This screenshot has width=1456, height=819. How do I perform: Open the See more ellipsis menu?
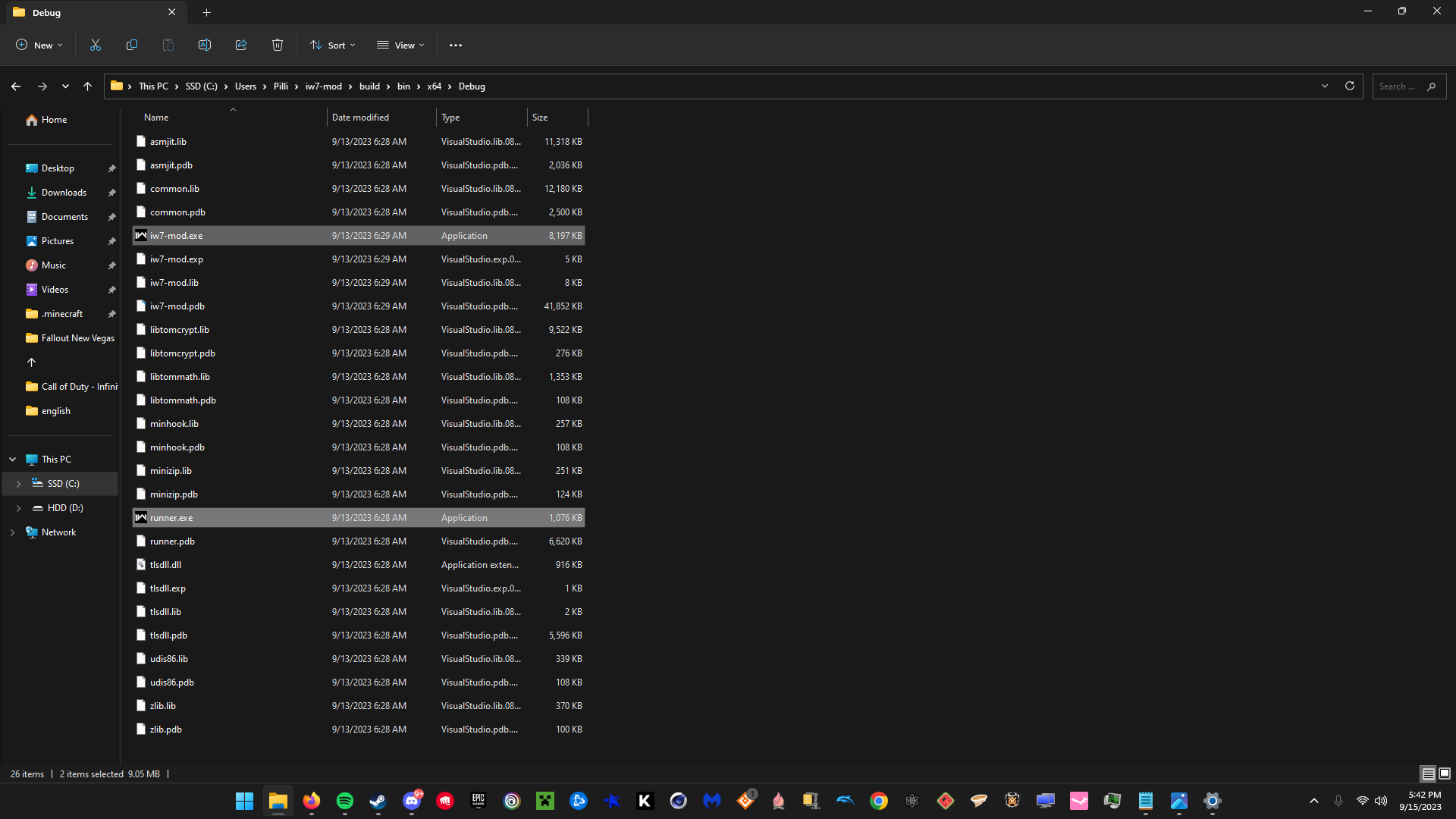[456, 45]
